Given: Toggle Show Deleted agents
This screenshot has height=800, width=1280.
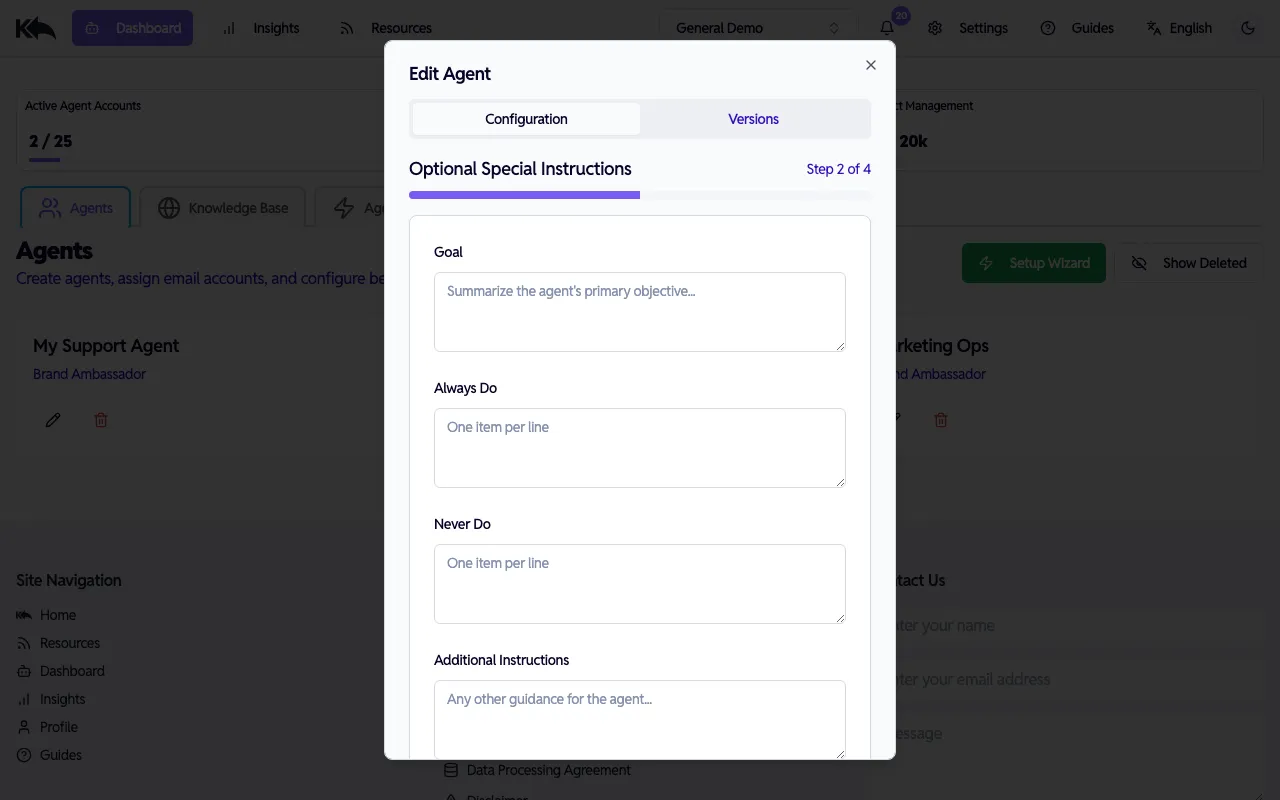Looking at the screenshot, I should pyautogui.click(x=1190, y=262).
